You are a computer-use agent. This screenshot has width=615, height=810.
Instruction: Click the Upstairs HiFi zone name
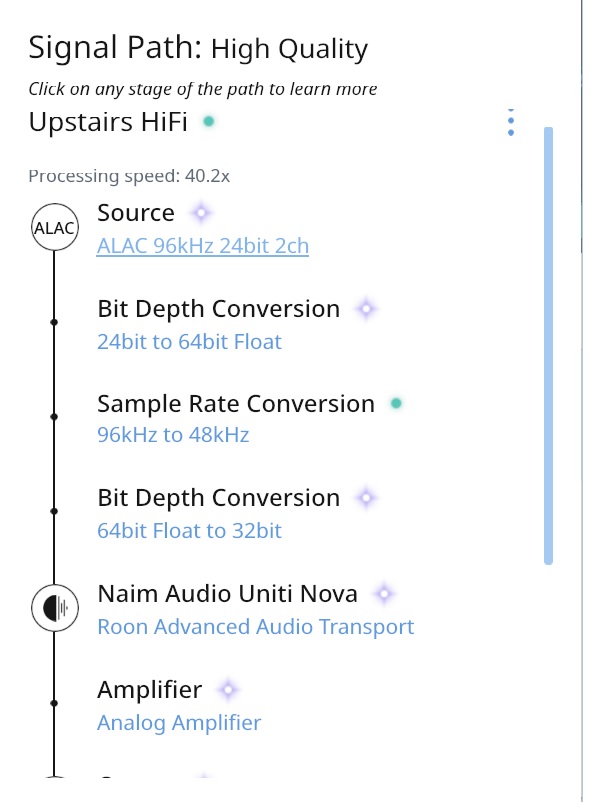tap(108, 122)
